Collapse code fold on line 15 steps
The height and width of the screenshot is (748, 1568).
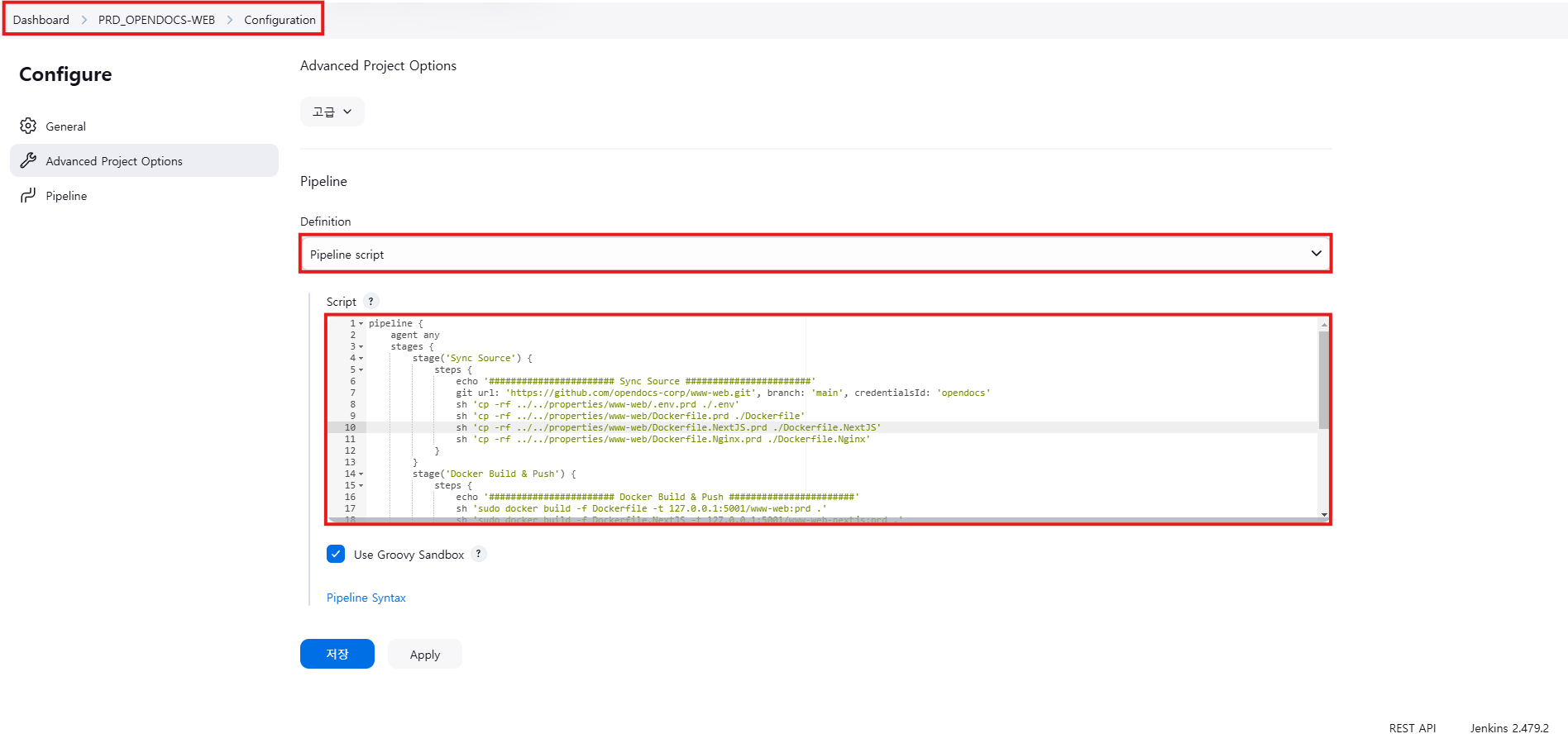coord(361,486)
